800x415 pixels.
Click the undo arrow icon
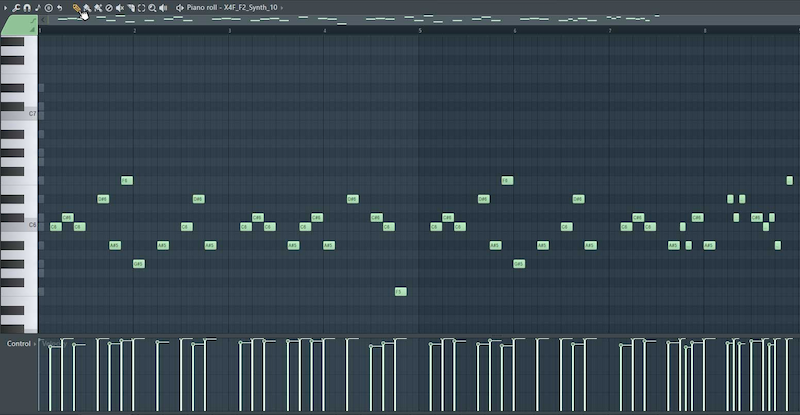coord(60,7)
